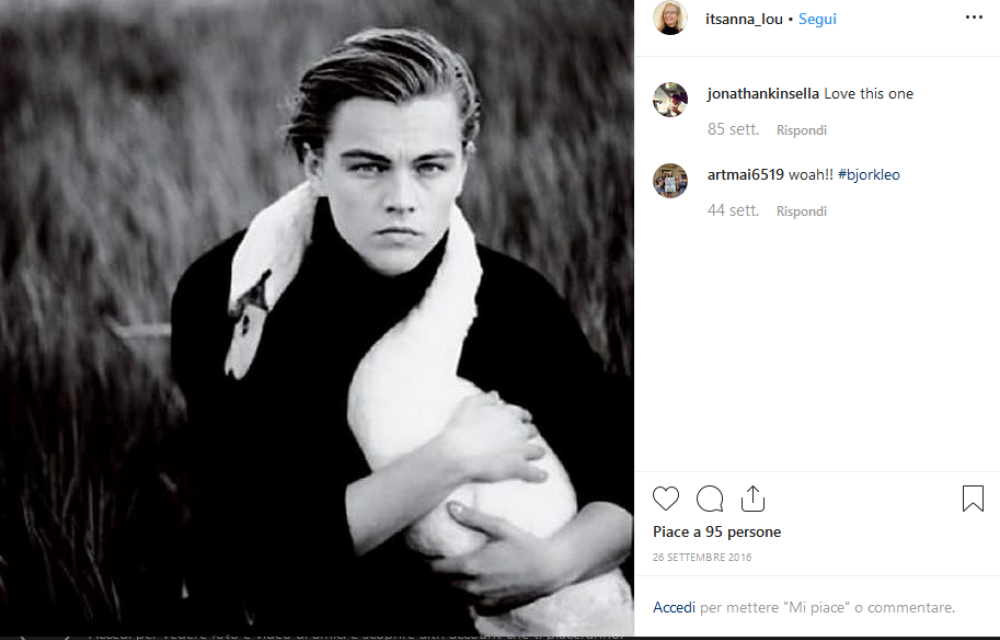Image resolution: width=1000 pixels, height=640 pixels.
Task: Open the itsanna_lou username link
Action: point(744,19)
